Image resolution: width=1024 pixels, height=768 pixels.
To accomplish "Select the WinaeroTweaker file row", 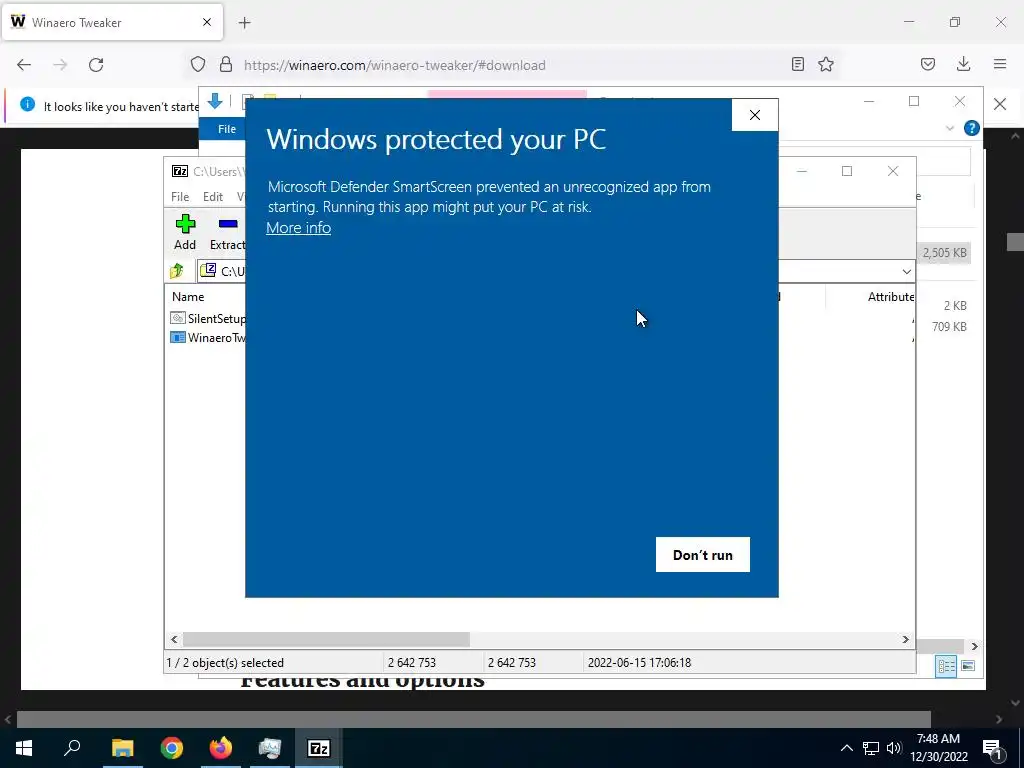I will tap(208, 338).
